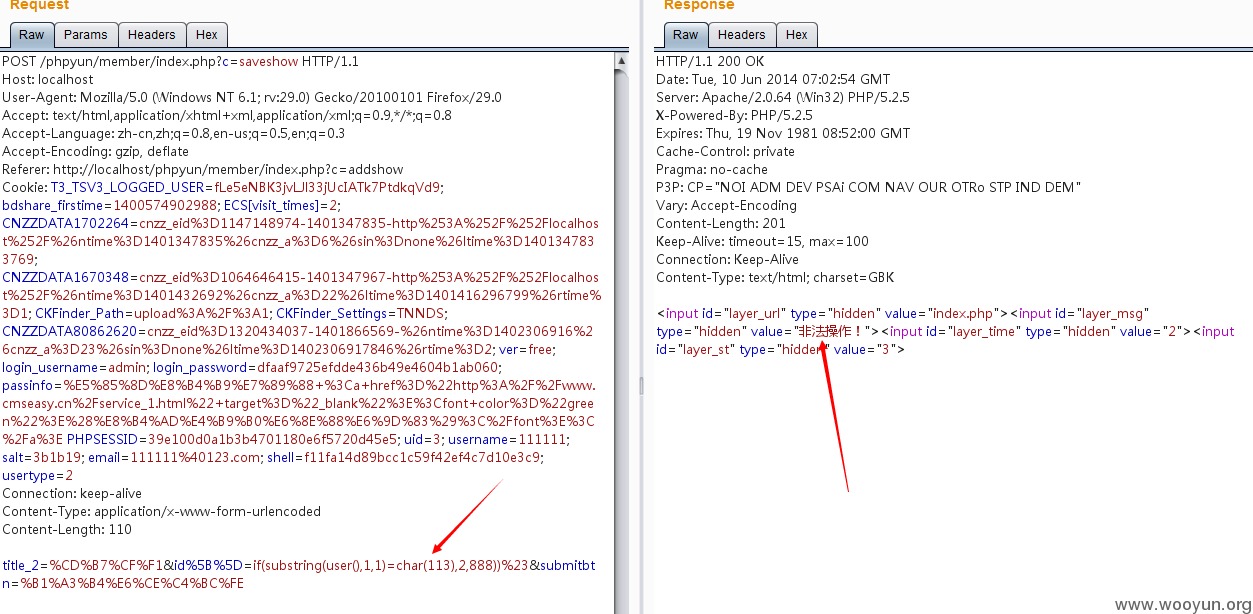This screenshot has width=1253, height=614.
Task: Click Content-Type application/x-www-form-urlencoded line
Action: pyautogui.click(x=162, y=511)
